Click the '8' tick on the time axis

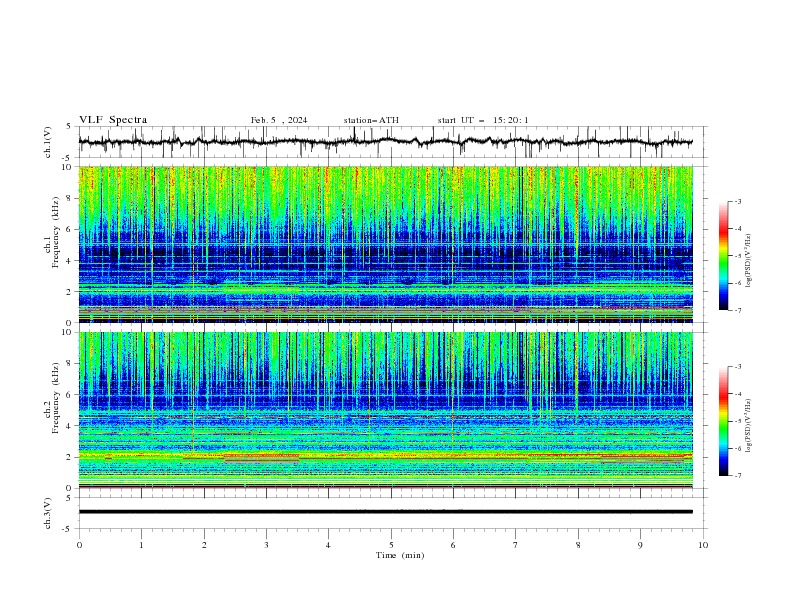point(578,545)
